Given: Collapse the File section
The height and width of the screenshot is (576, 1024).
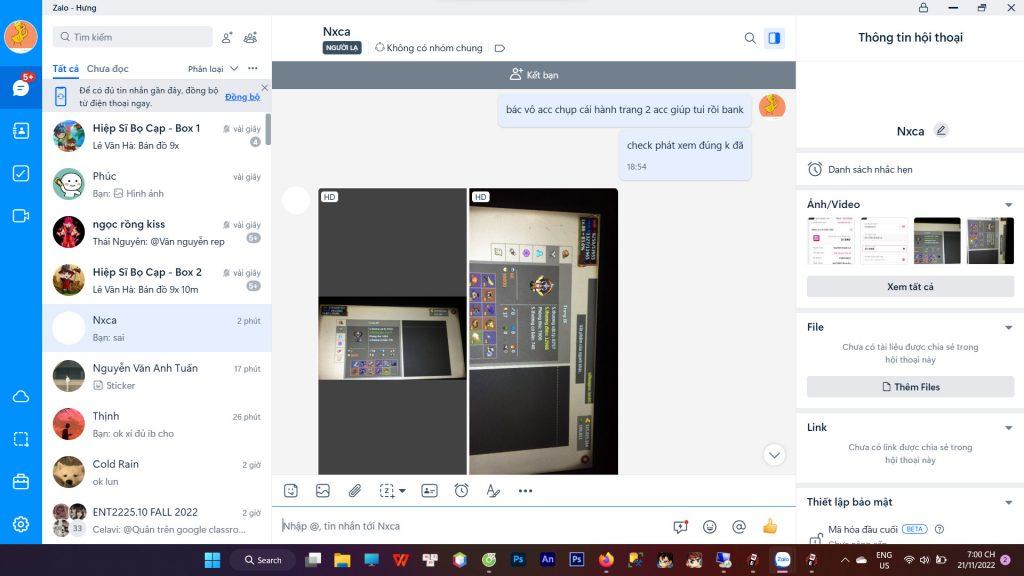Looking at the screenshot, I should (x=1009, y=328).
